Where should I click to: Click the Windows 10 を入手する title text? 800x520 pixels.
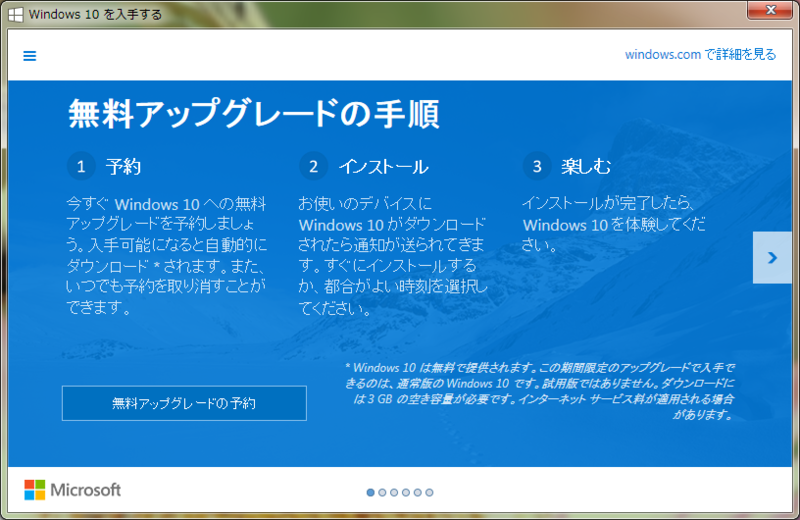(95, 14)
